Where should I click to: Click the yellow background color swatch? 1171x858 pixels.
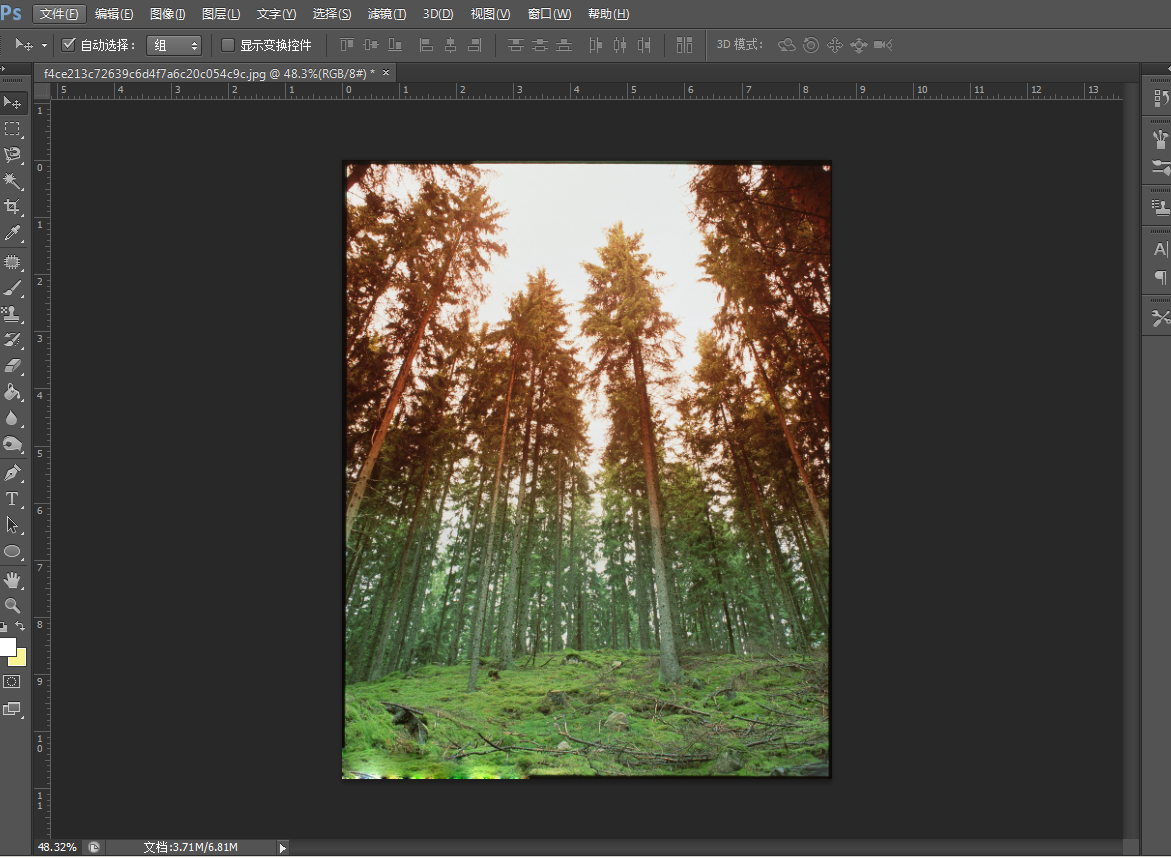click(x=19, y=658)
